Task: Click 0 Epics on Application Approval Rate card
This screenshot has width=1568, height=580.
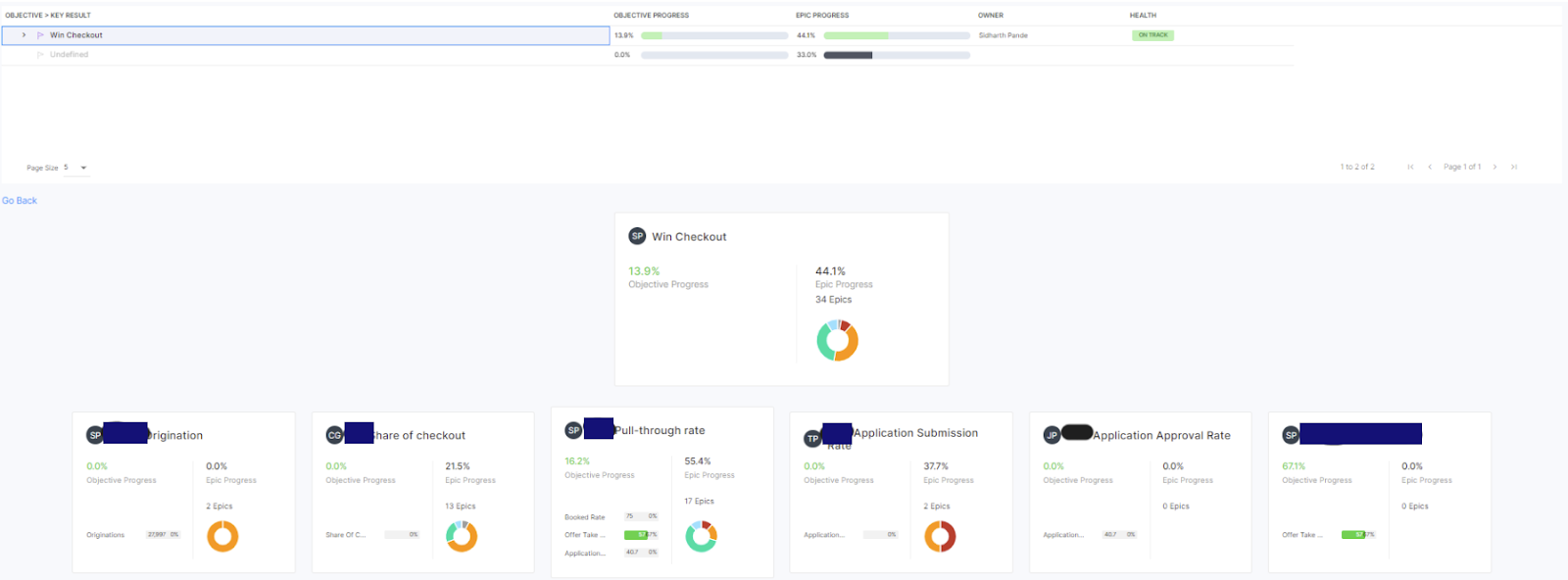Action: tap(1176, 507)
